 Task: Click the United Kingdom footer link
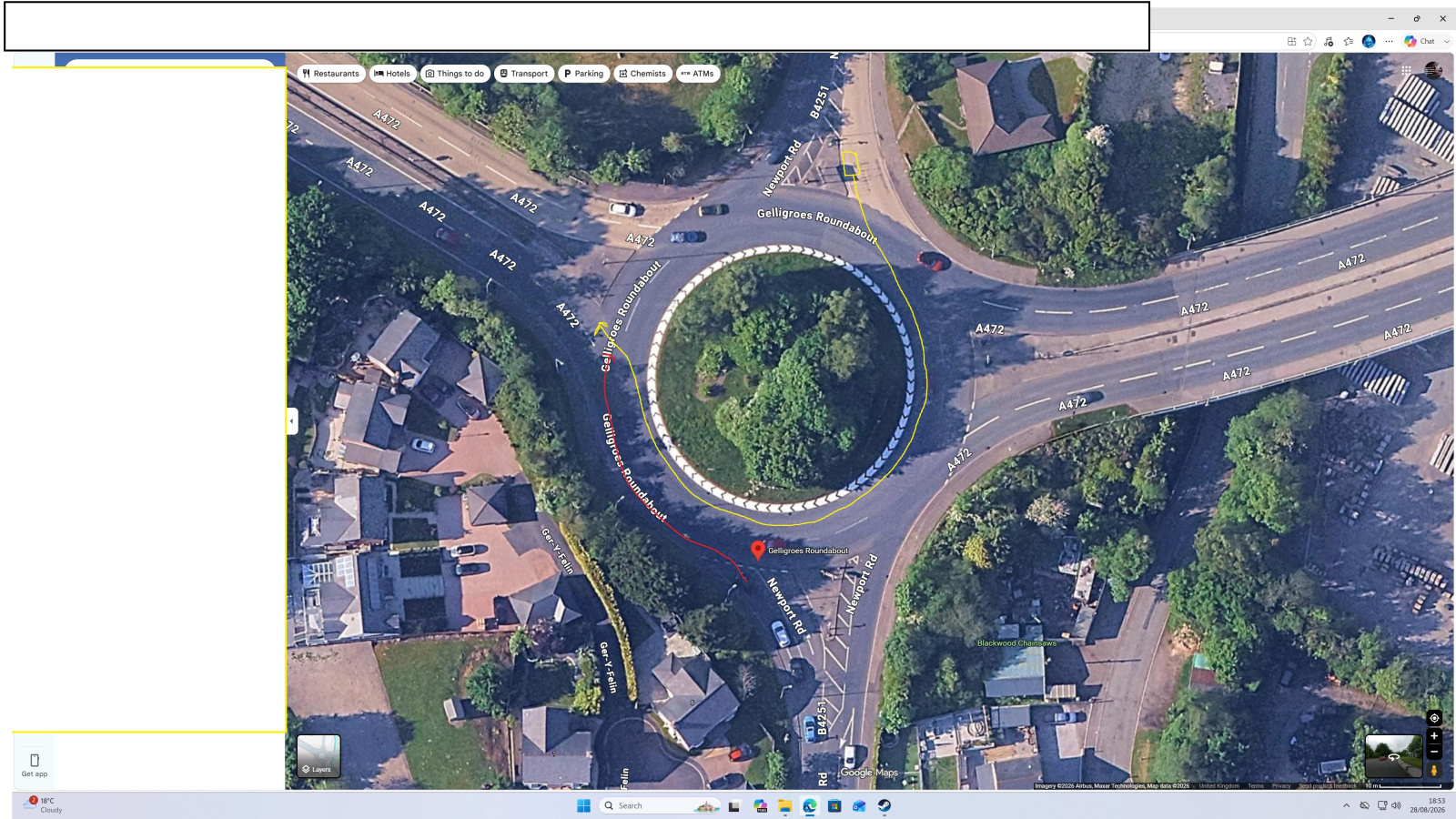click(x=1219, y=785)
